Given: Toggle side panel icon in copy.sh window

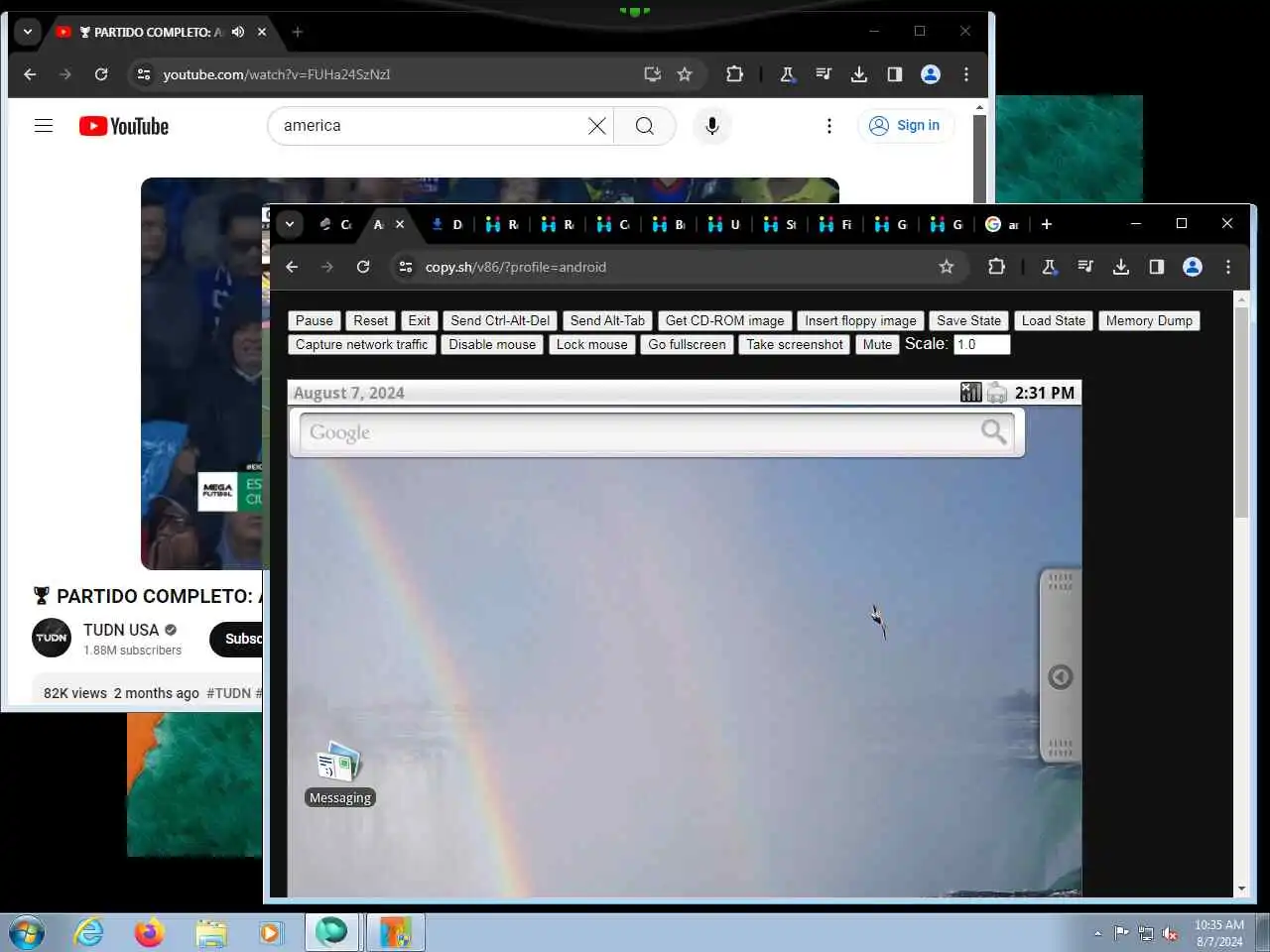Looking at the screenshot, I should [x=1157, y=267].
